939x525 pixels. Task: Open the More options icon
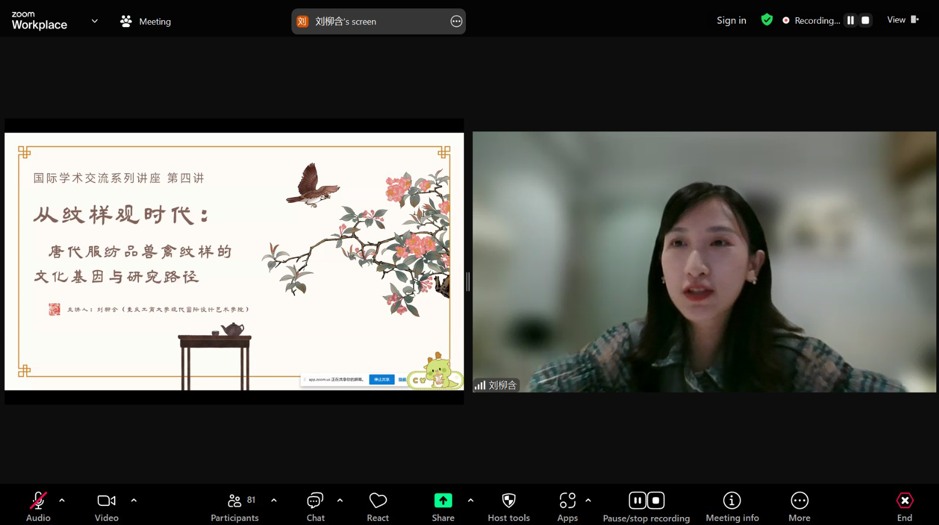tap(799, 501)
